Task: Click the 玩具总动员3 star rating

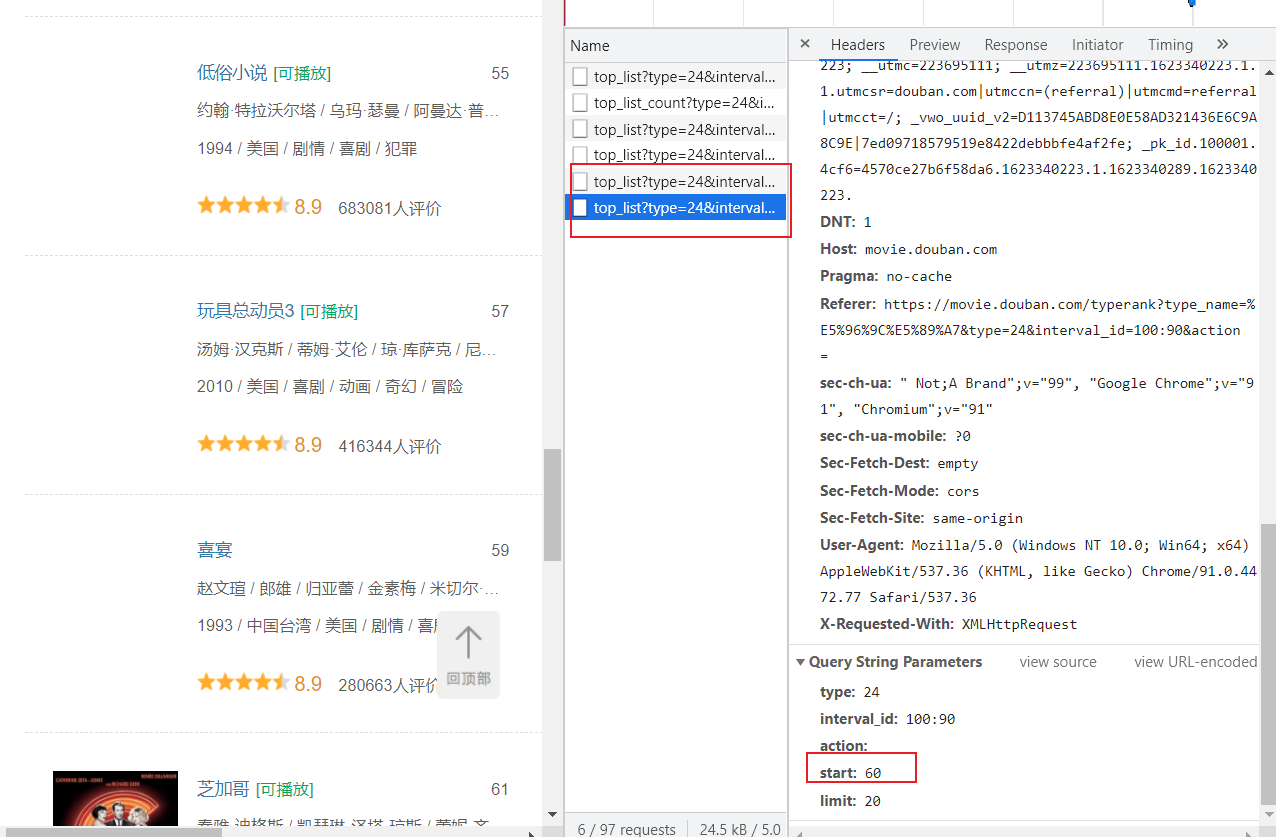Action: point(244,444)
